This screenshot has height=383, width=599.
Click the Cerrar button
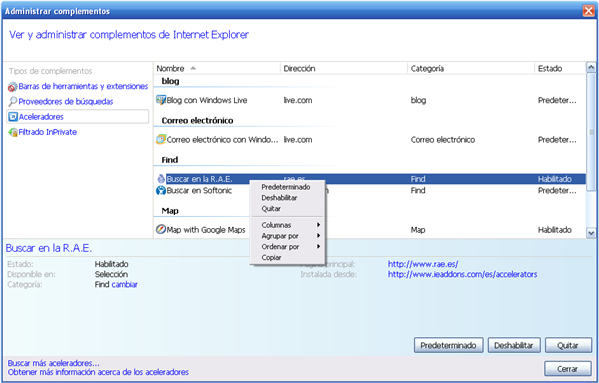click(568, 369)
